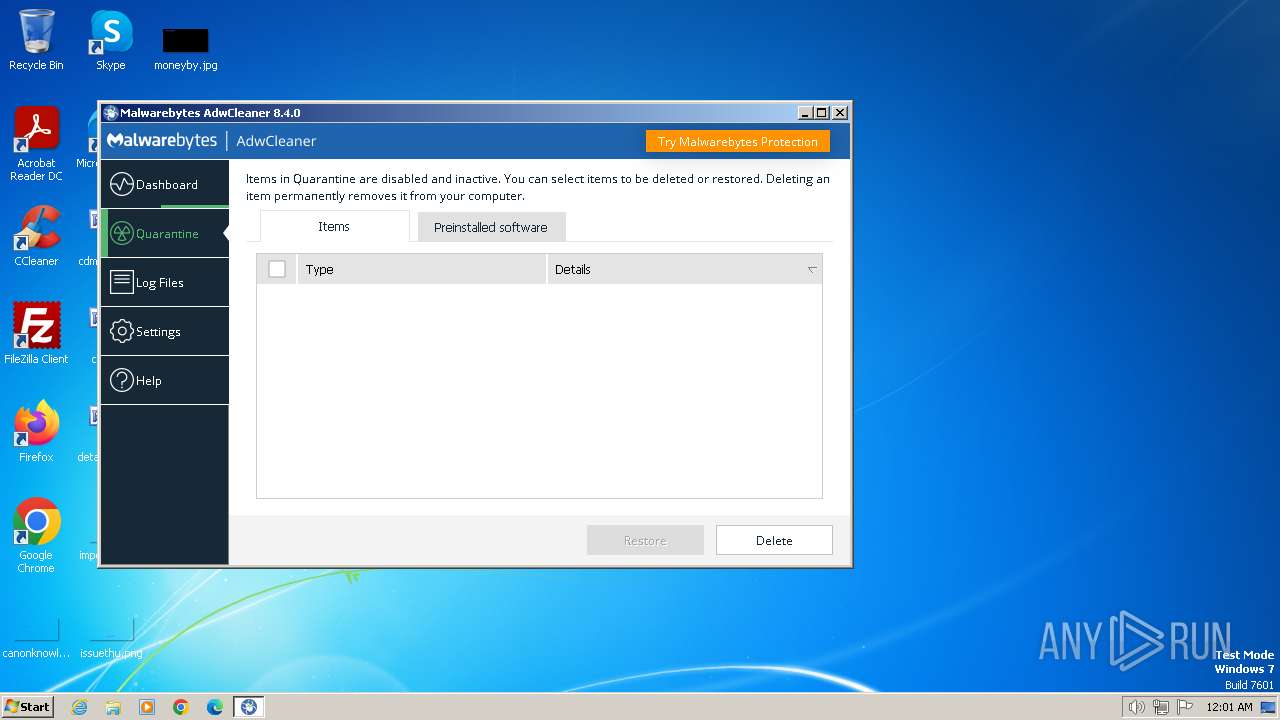The image size is (1280, 720).
Task: Open the CCleaner desktop shortcut
Action: (37, 236)
